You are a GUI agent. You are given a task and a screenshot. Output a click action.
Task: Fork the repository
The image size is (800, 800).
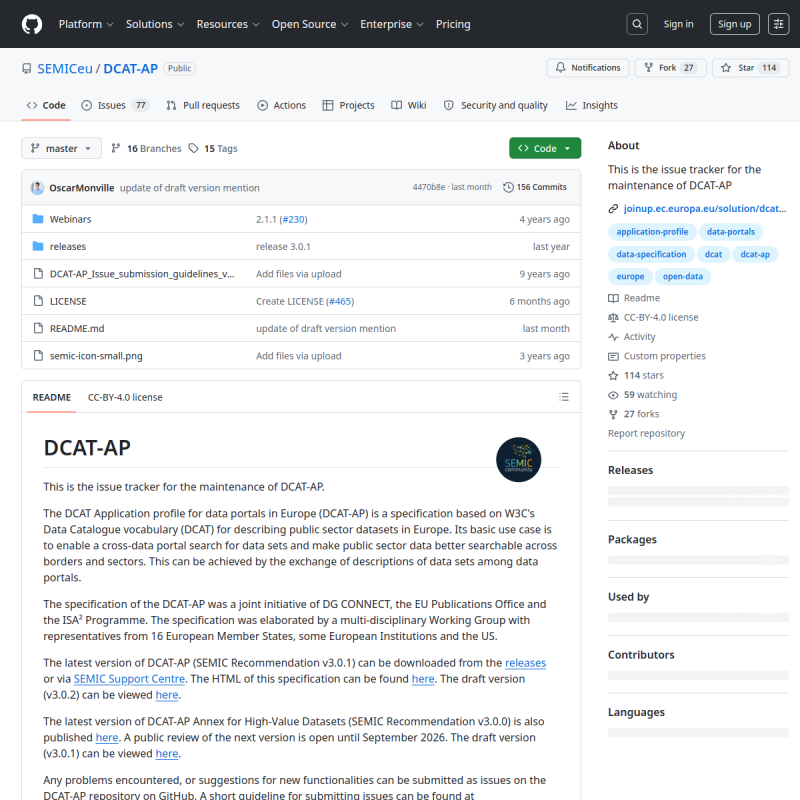670,68
